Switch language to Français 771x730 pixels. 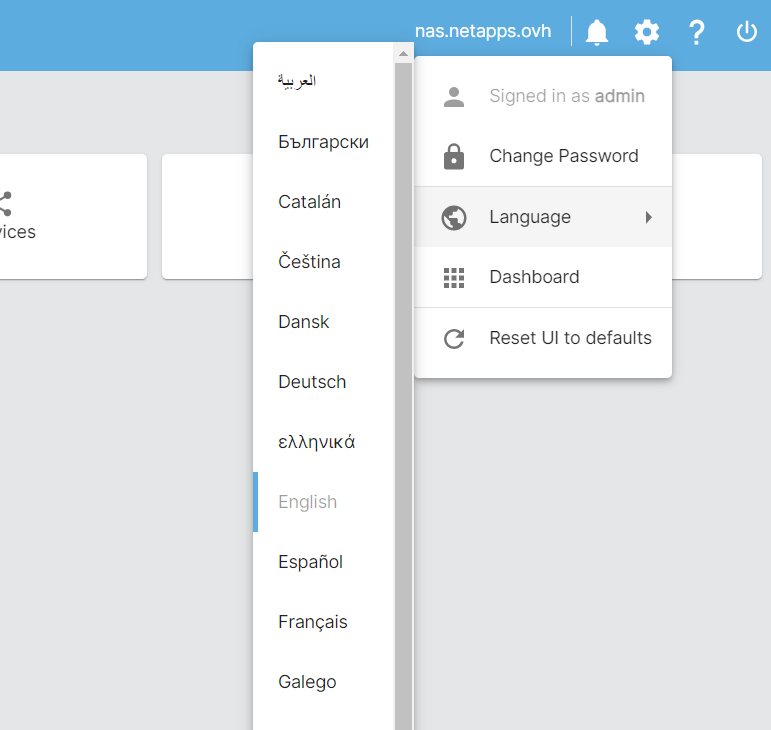(x=313, y=622)
